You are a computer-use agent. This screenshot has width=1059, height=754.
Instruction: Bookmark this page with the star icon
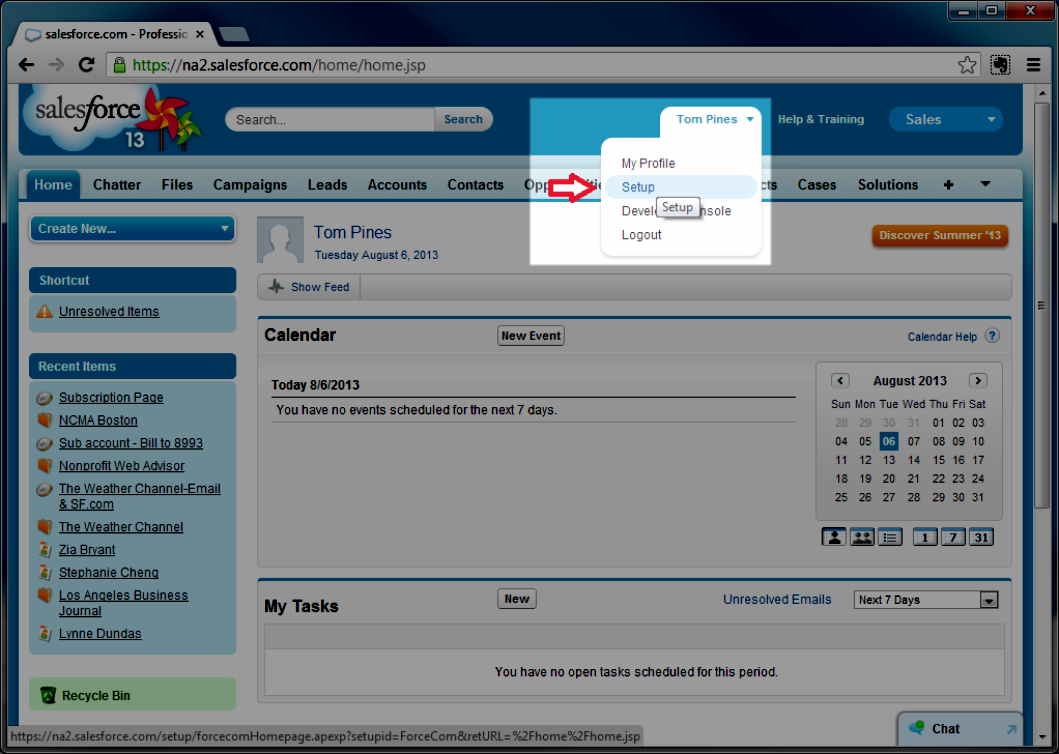point(967,65)
